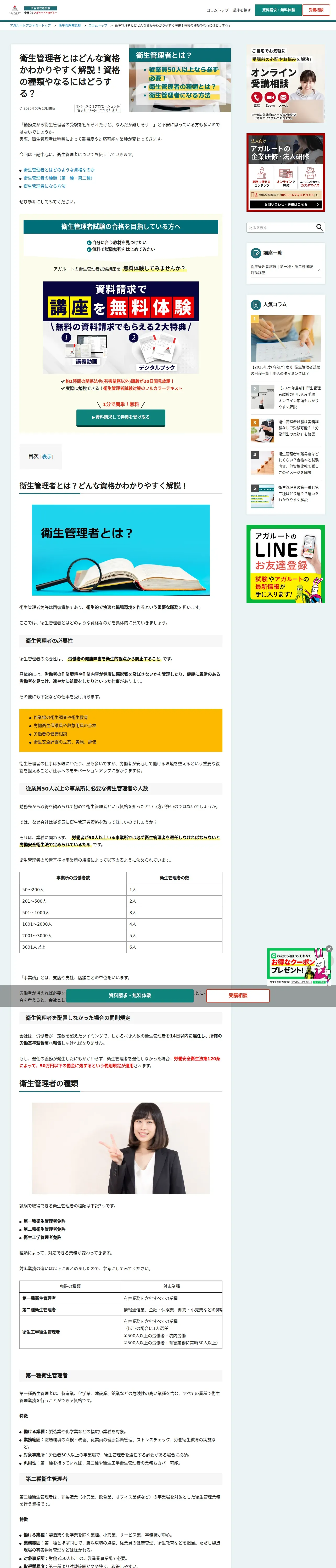Select the promotion disclaimer notice box

pyautogui.click(x=98, y=108)
